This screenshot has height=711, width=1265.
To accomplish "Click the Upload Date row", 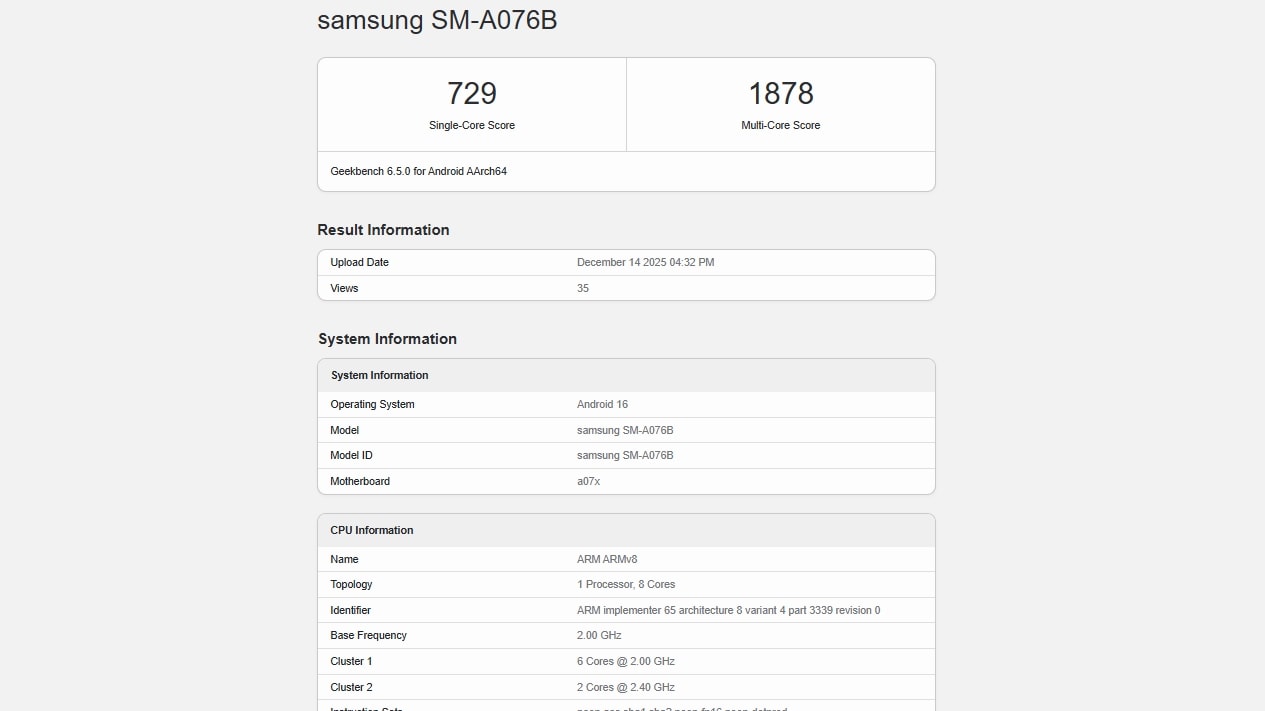I will tap(626, 262).
